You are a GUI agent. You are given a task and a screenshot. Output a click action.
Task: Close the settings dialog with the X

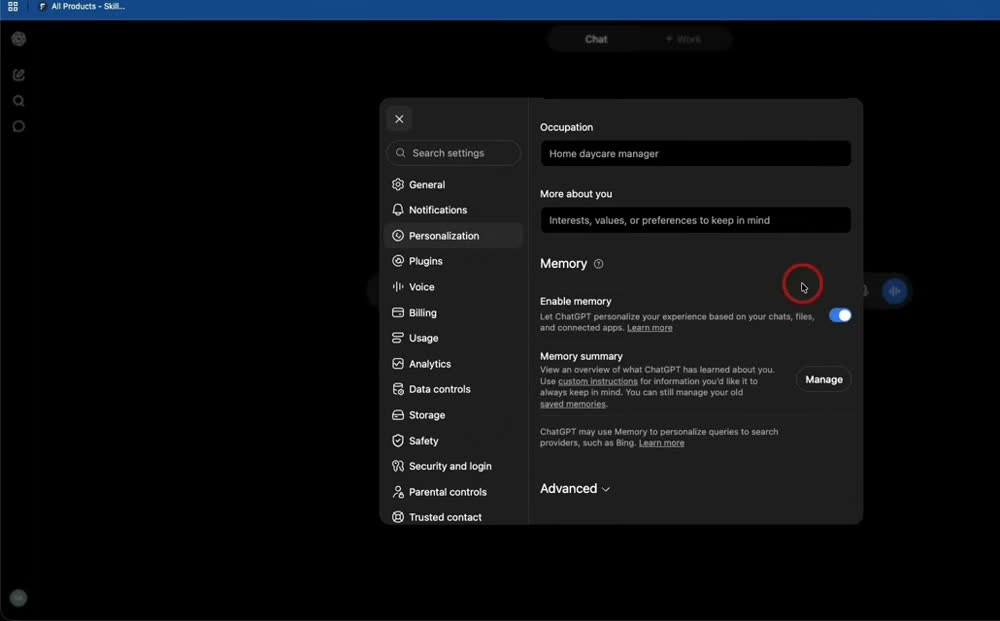tap(399, 119)
